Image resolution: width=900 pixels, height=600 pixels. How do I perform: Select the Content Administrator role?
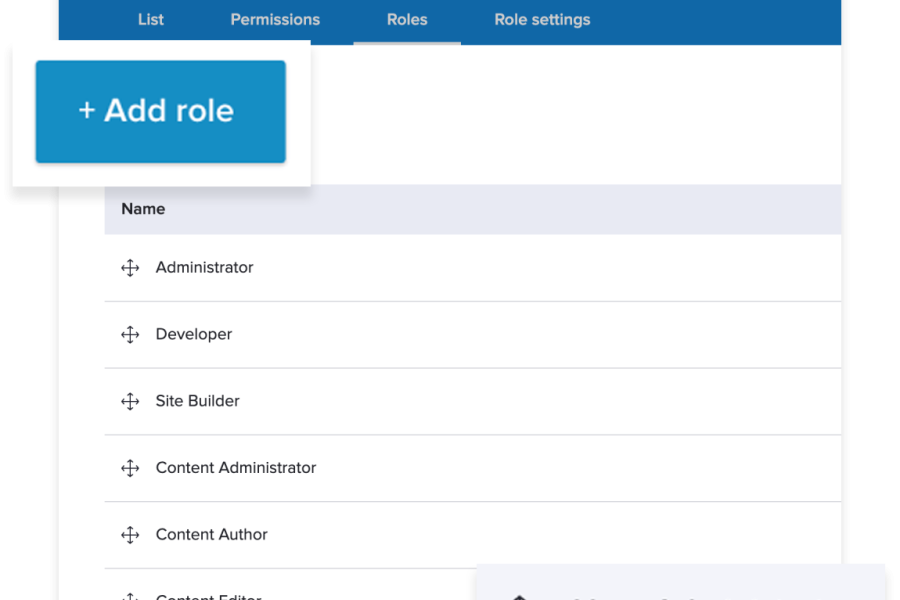click(x=236, y=468)
